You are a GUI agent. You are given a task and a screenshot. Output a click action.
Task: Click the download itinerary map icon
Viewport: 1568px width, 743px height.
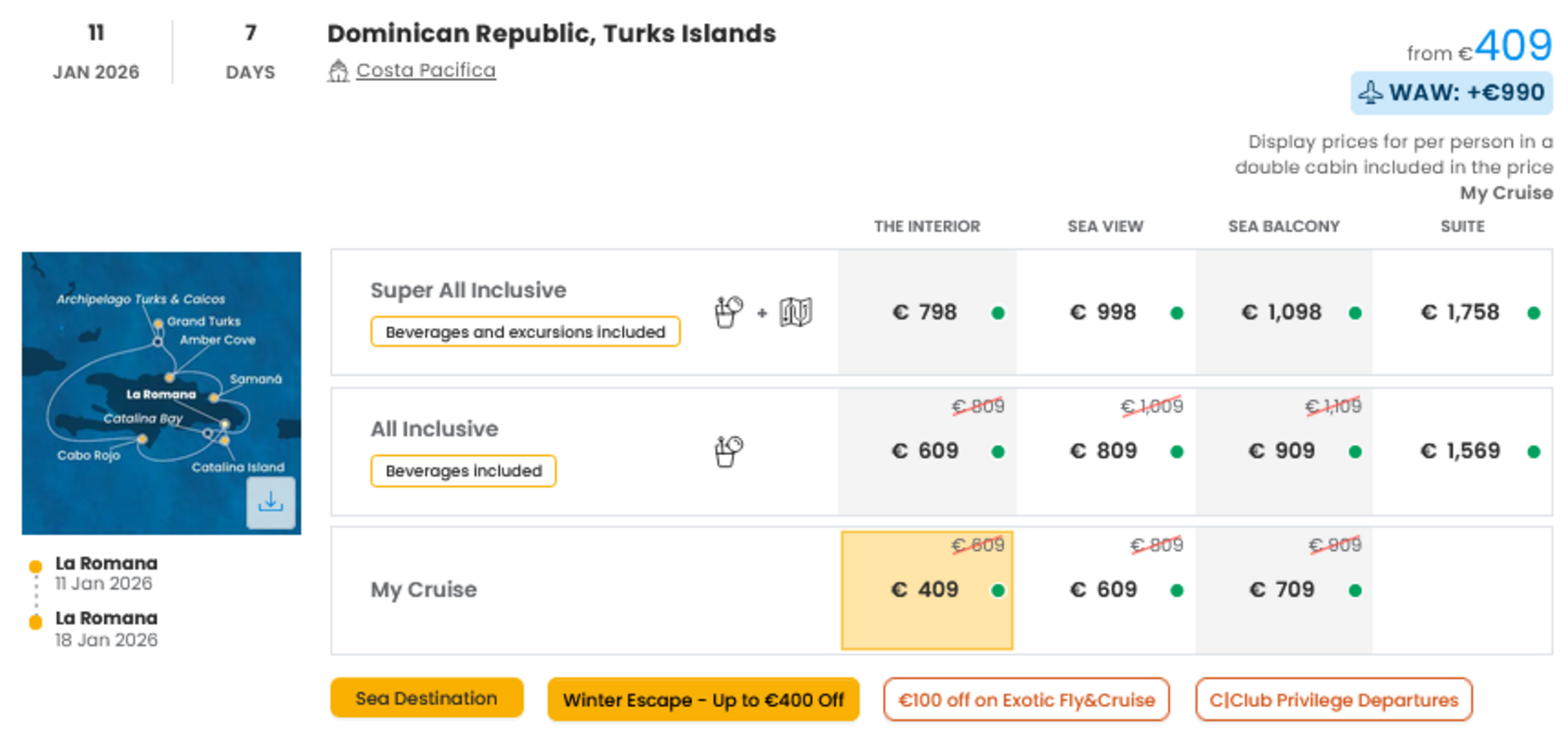click(270, 502)
